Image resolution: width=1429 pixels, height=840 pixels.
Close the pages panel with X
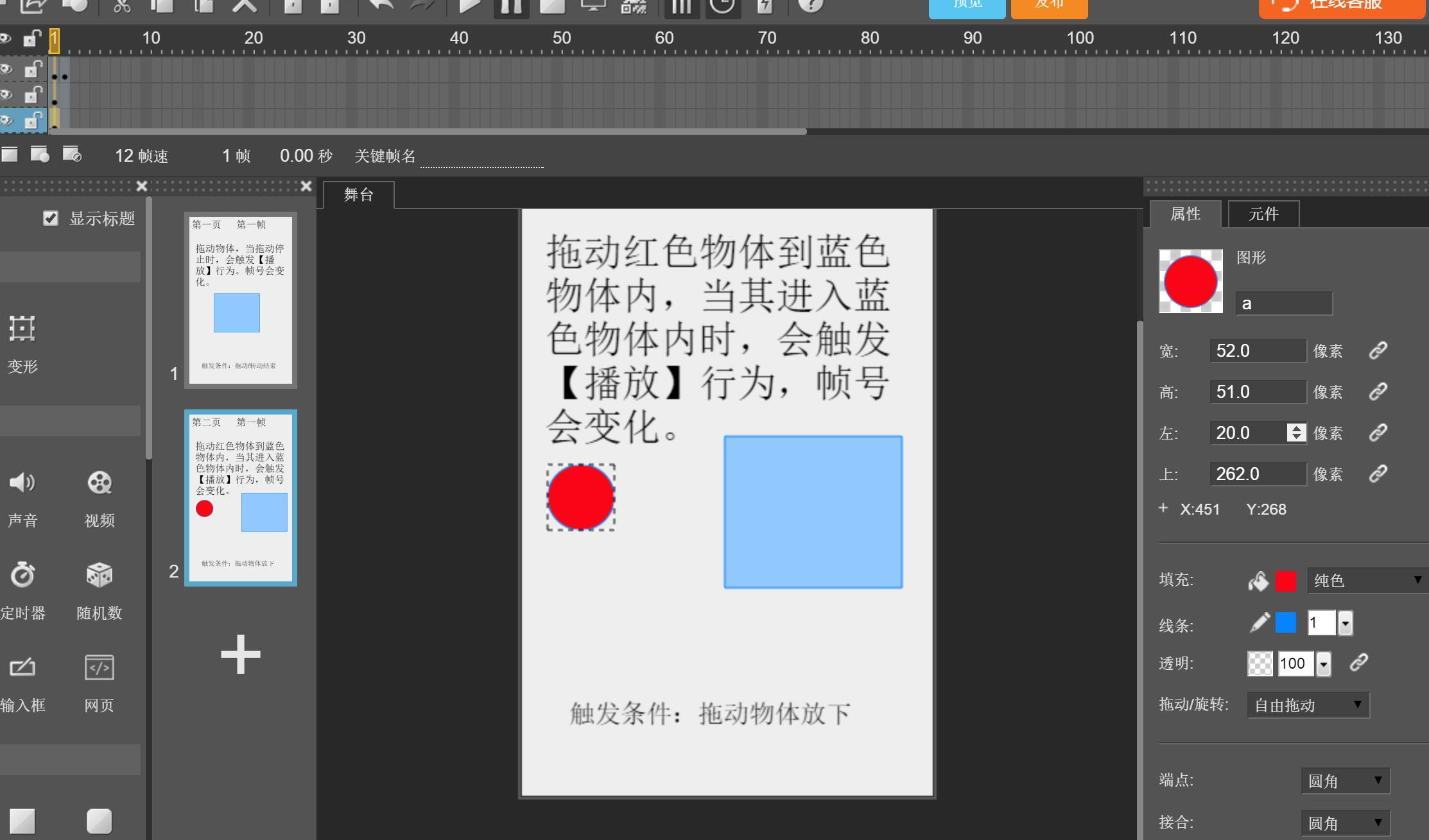(x=306, y=186)
